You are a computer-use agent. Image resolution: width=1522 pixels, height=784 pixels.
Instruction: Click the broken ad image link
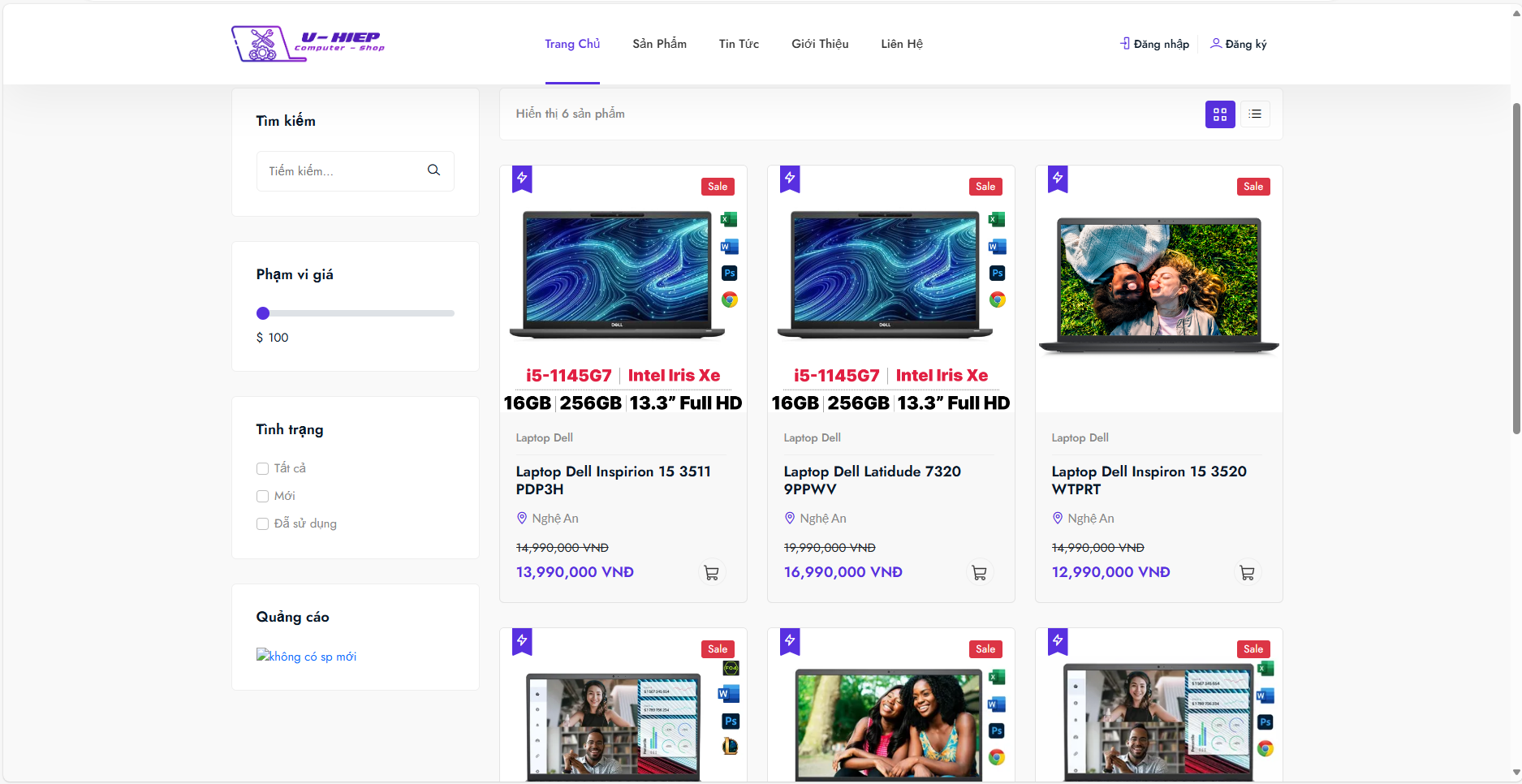pyautogui.click(x=306, y=656)
